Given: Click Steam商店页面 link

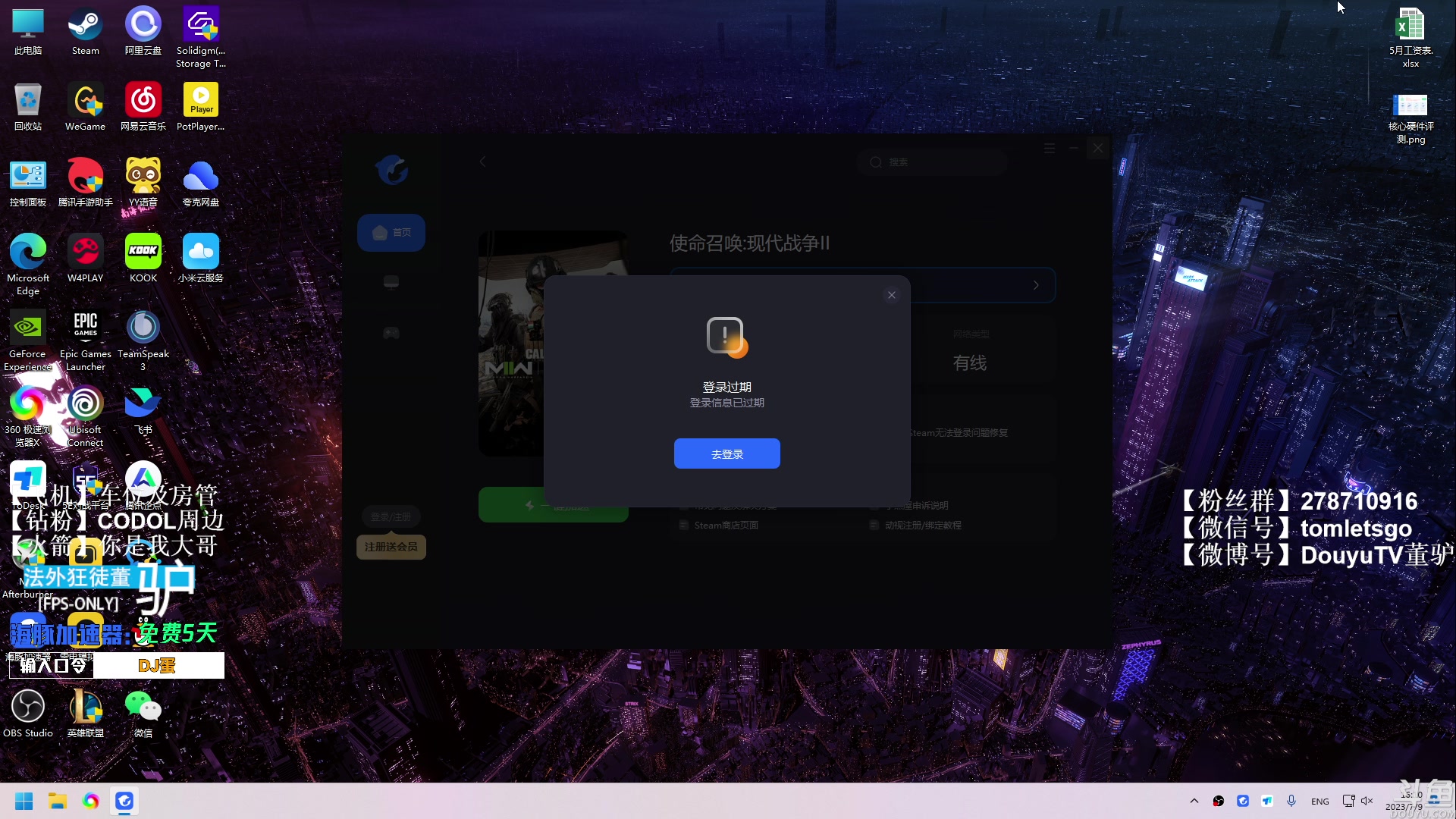Looking at the screenshot, I should [726, 525].
